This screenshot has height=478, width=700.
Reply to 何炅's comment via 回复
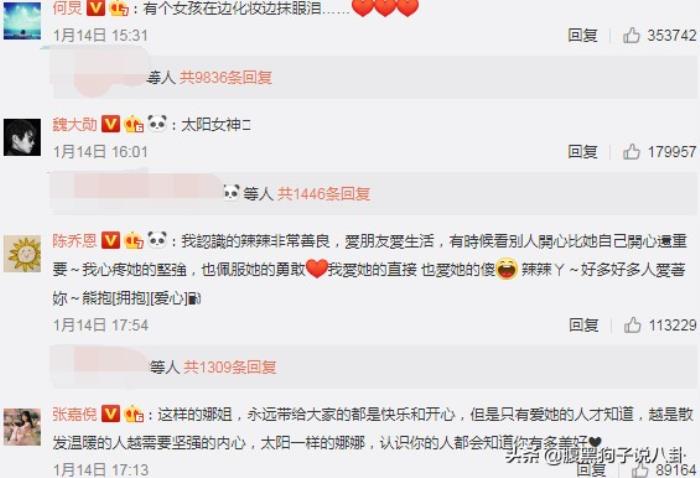583,35
